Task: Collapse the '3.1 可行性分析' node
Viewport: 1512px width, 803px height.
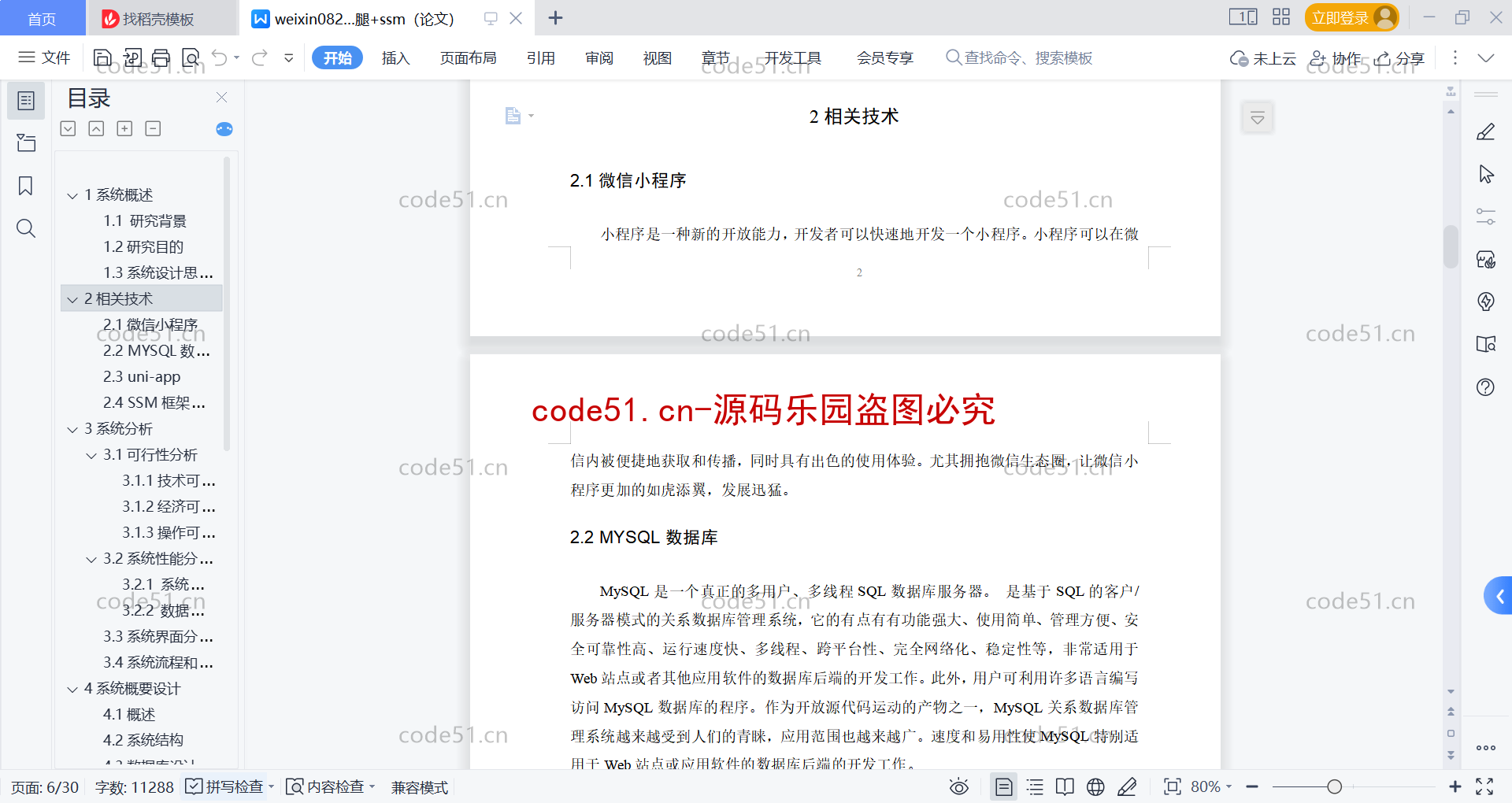Action: tap(91, 455)
